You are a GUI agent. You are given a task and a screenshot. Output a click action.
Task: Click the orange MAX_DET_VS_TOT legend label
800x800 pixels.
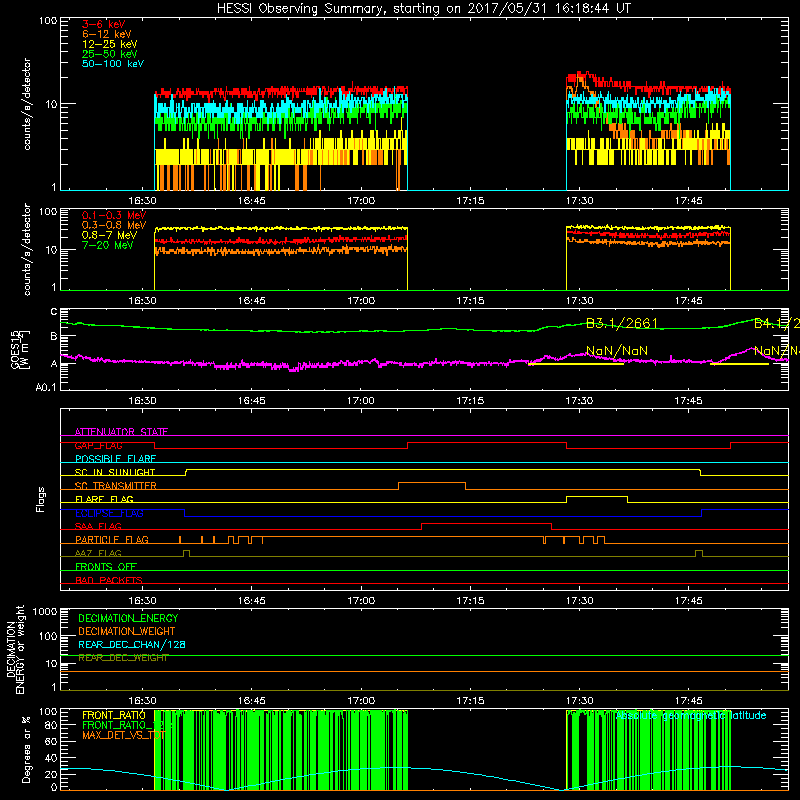pos(122,736)
